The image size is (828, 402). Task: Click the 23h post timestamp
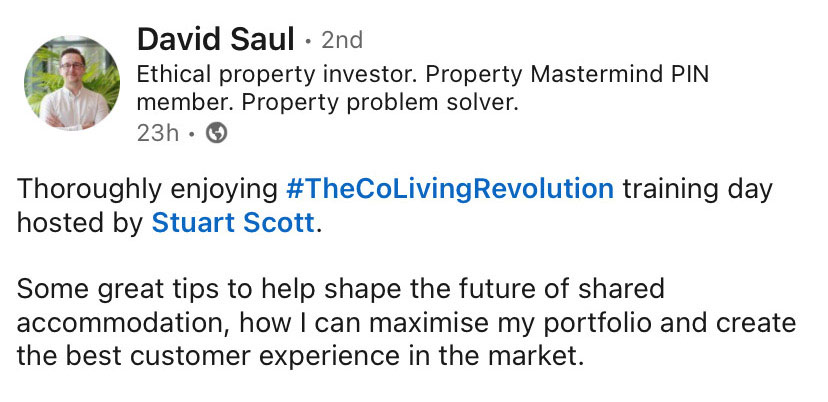[x=157, y=132]
